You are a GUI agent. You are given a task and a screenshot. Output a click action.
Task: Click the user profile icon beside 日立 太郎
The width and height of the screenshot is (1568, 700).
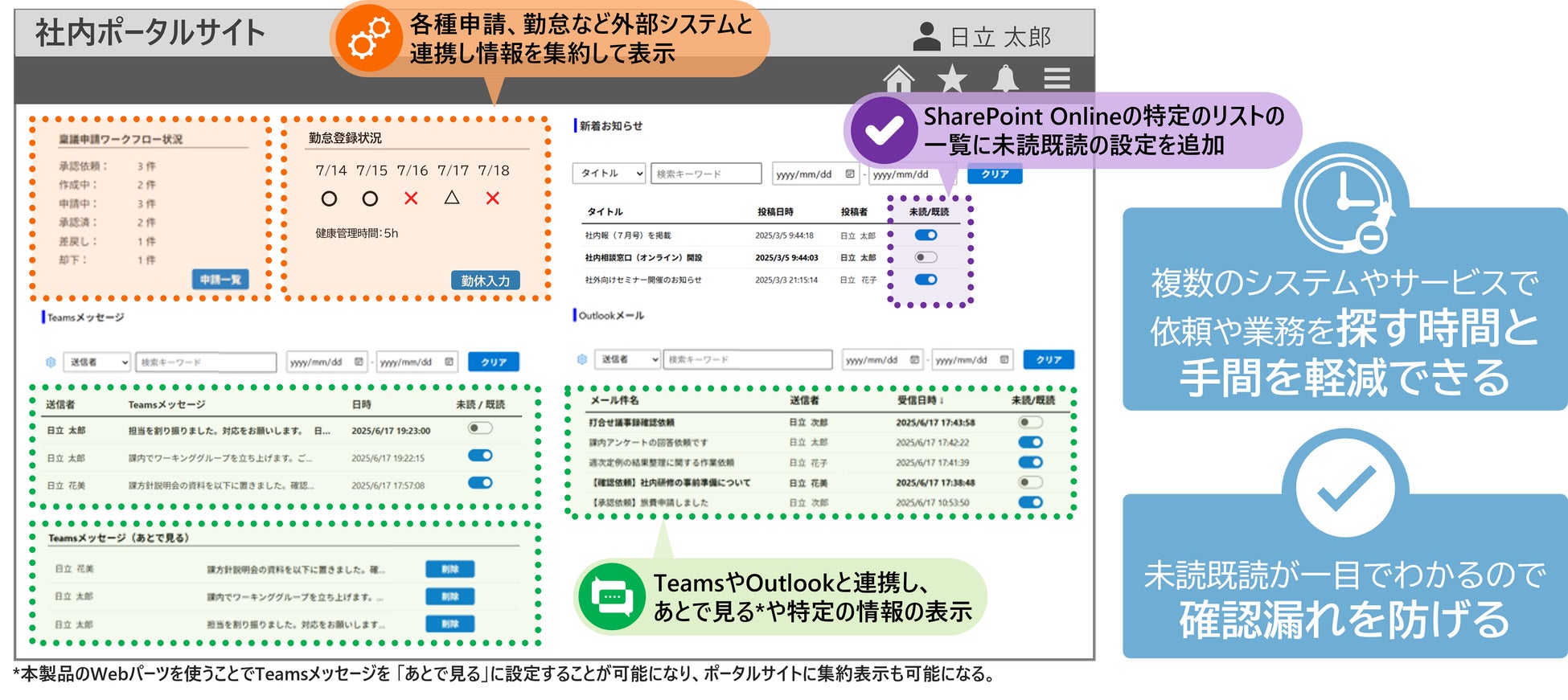pyautogui.click(x=926, y=36)
